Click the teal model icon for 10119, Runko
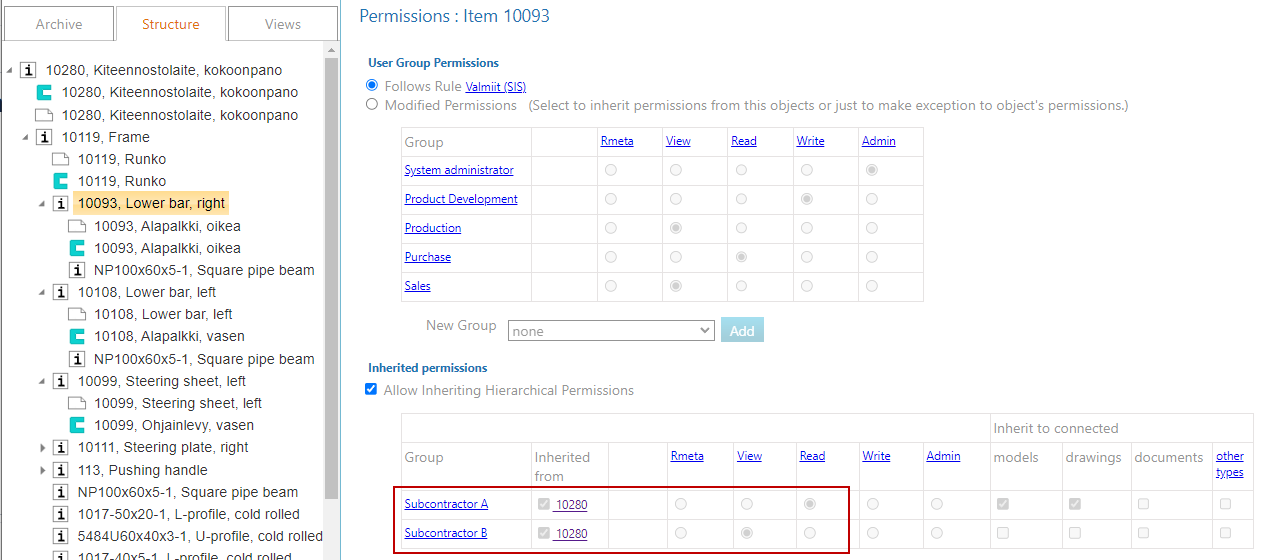 tap(61, 181)
